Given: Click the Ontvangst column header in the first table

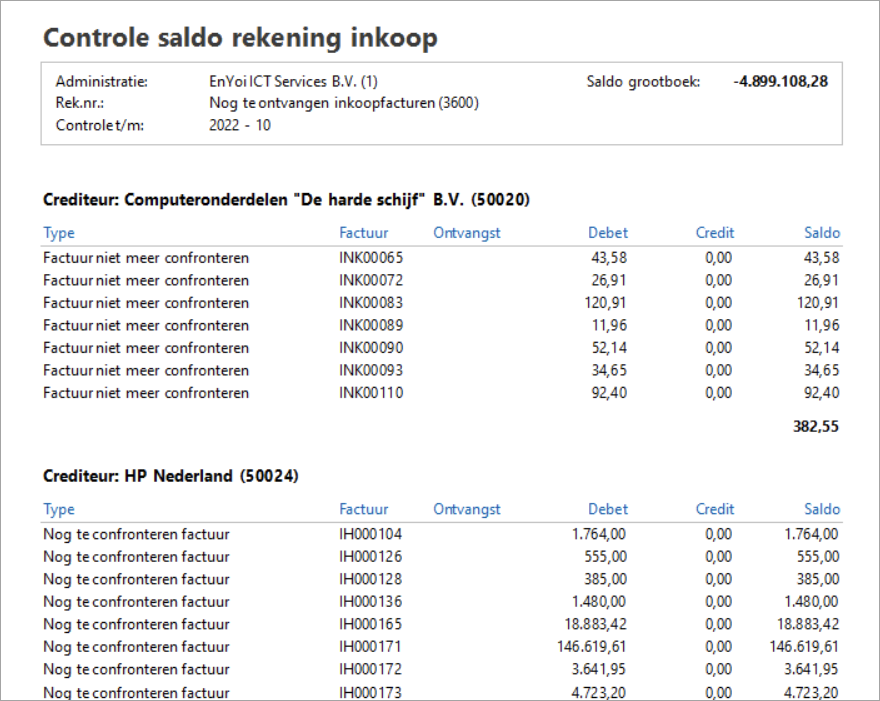Looking at the screenshot, I should 466,233.
